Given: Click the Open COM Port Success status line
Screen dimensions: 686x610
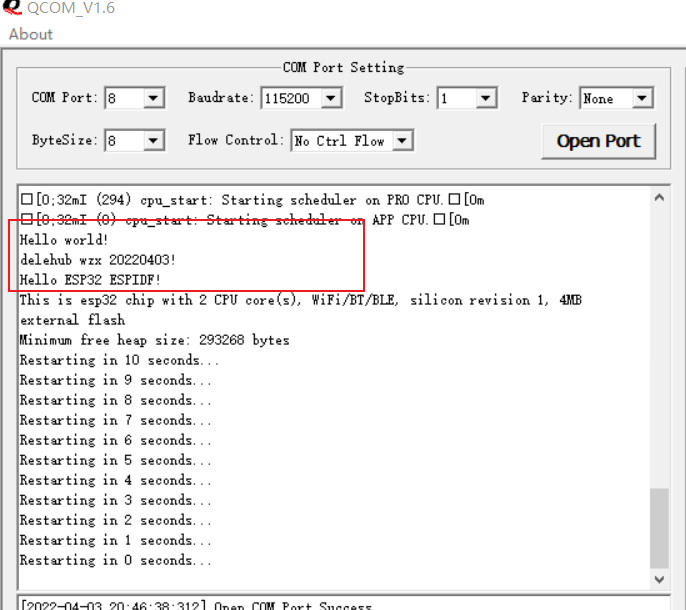Looking at the screenshot, I should click(197, 605).
